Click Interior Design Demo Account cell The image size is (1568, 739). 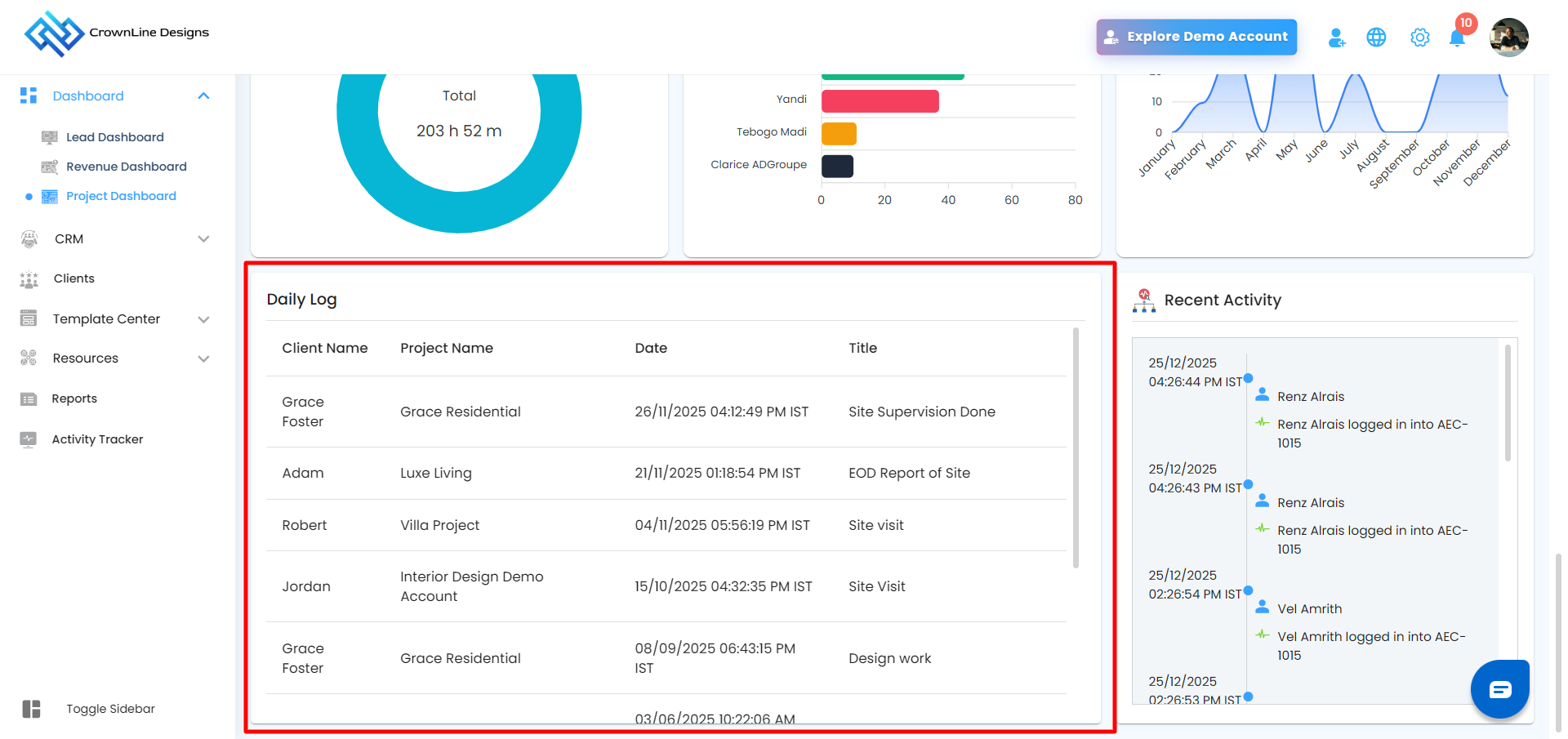472,586
